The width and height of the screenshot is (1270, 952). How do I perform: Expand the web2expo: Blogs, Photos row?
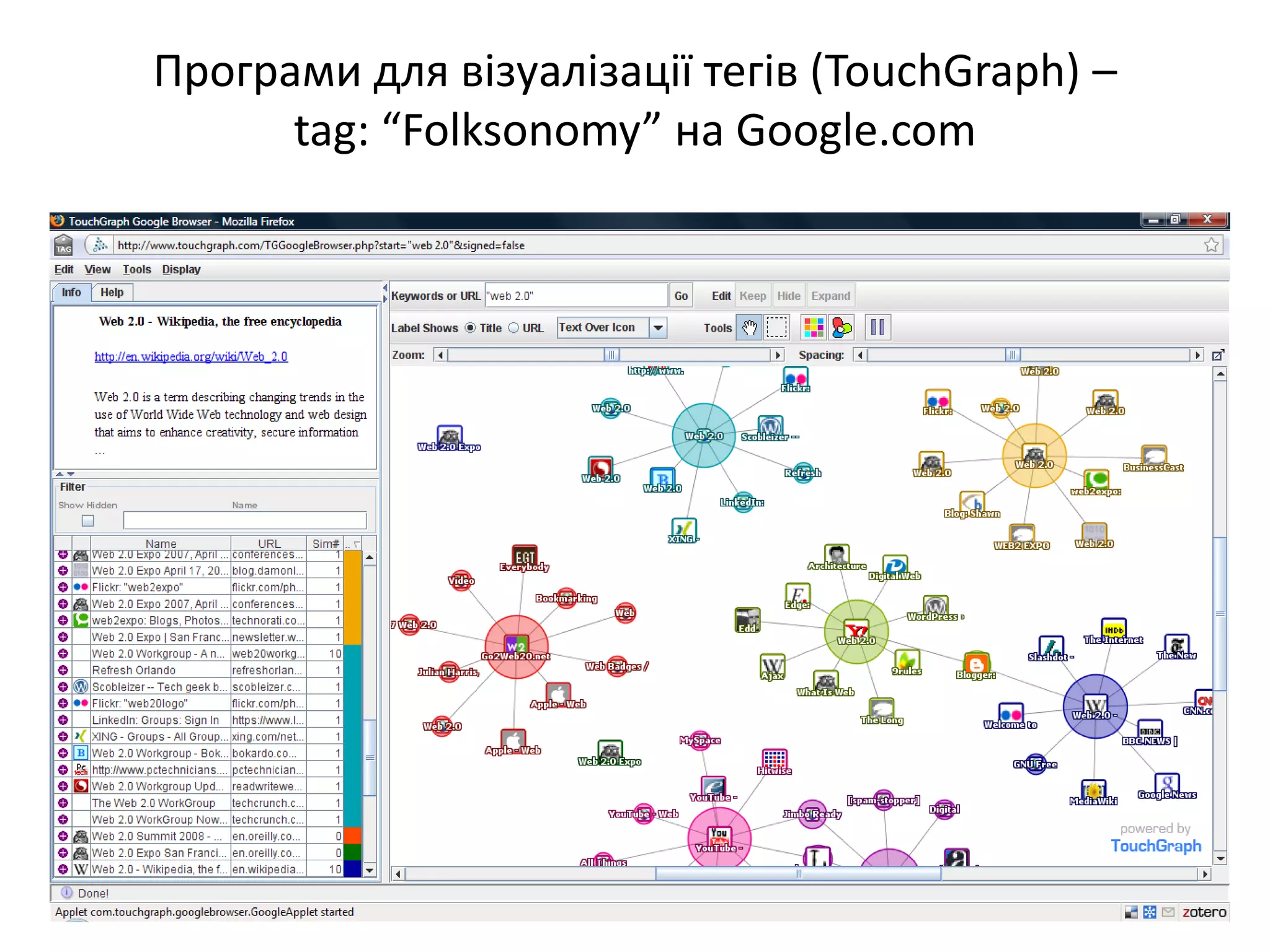coord(63,620)
